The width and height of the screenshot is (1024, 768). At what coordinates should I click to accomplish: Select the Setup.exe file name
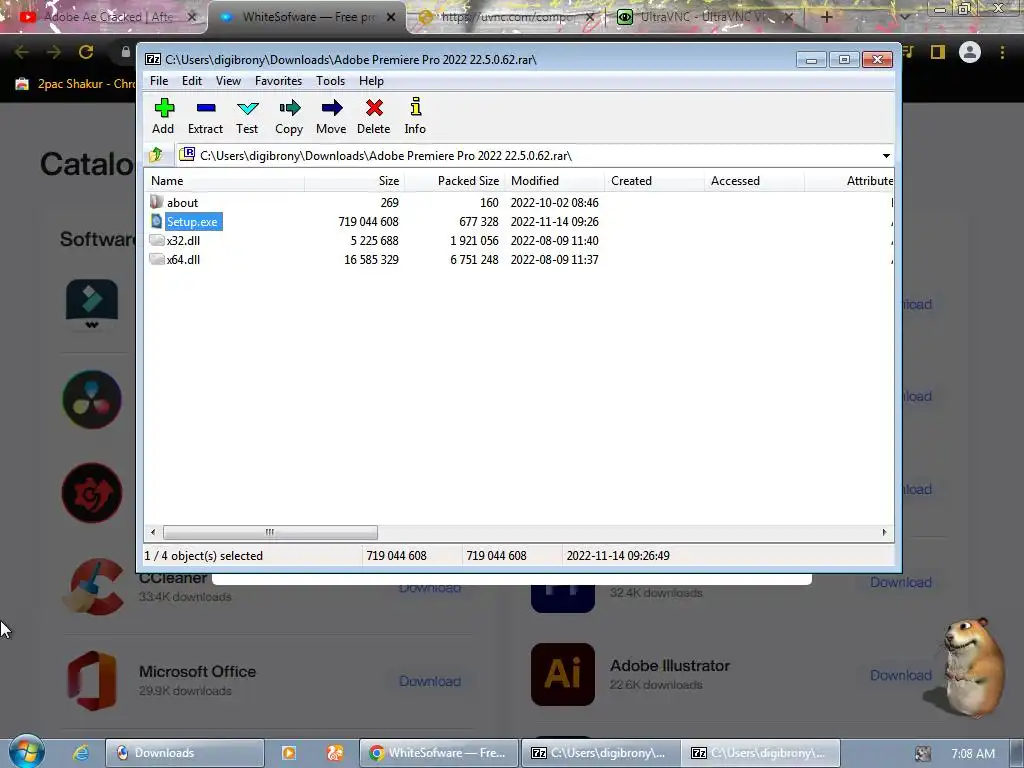tap(193, 221)
